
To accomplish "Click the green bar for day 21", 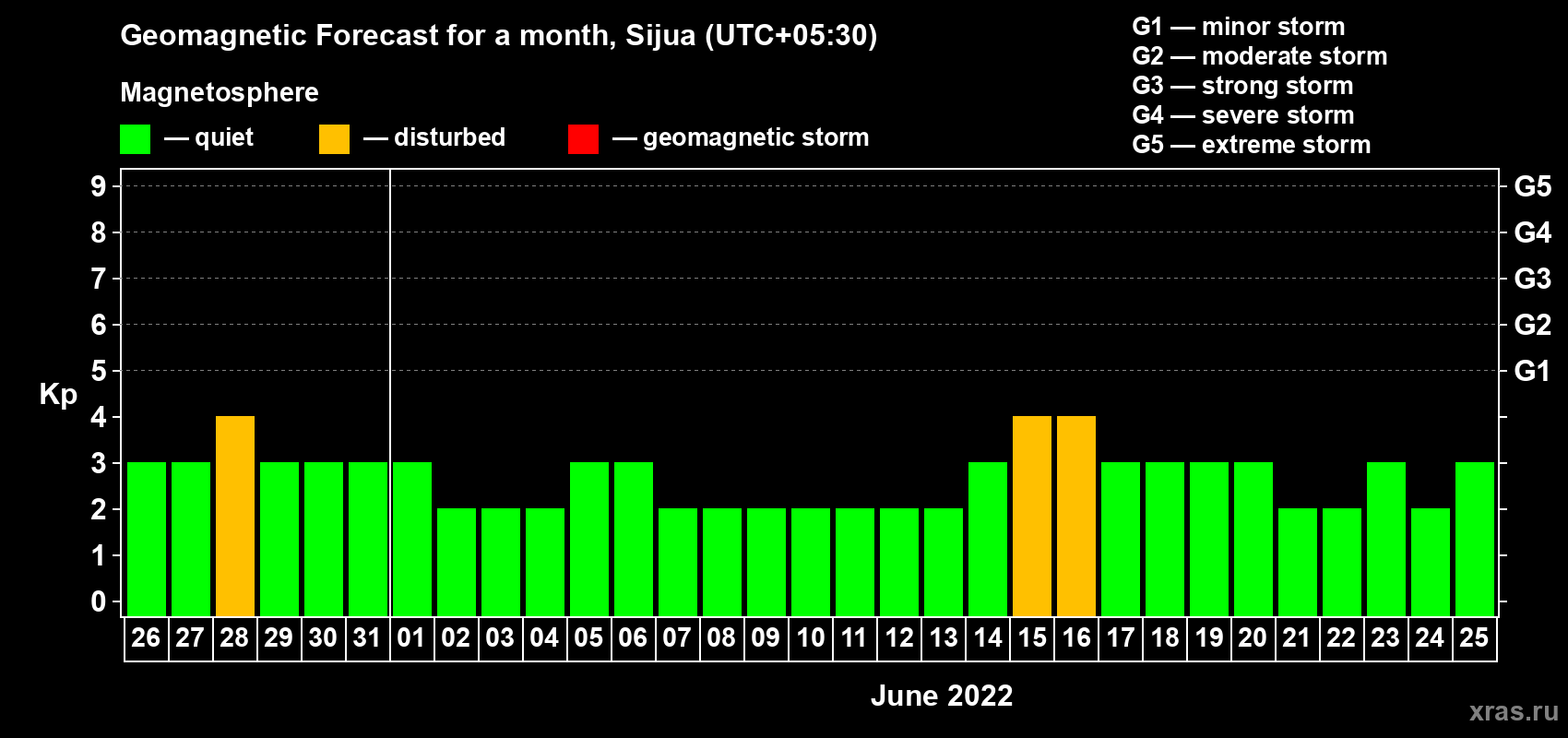I will pos(1298,562).
